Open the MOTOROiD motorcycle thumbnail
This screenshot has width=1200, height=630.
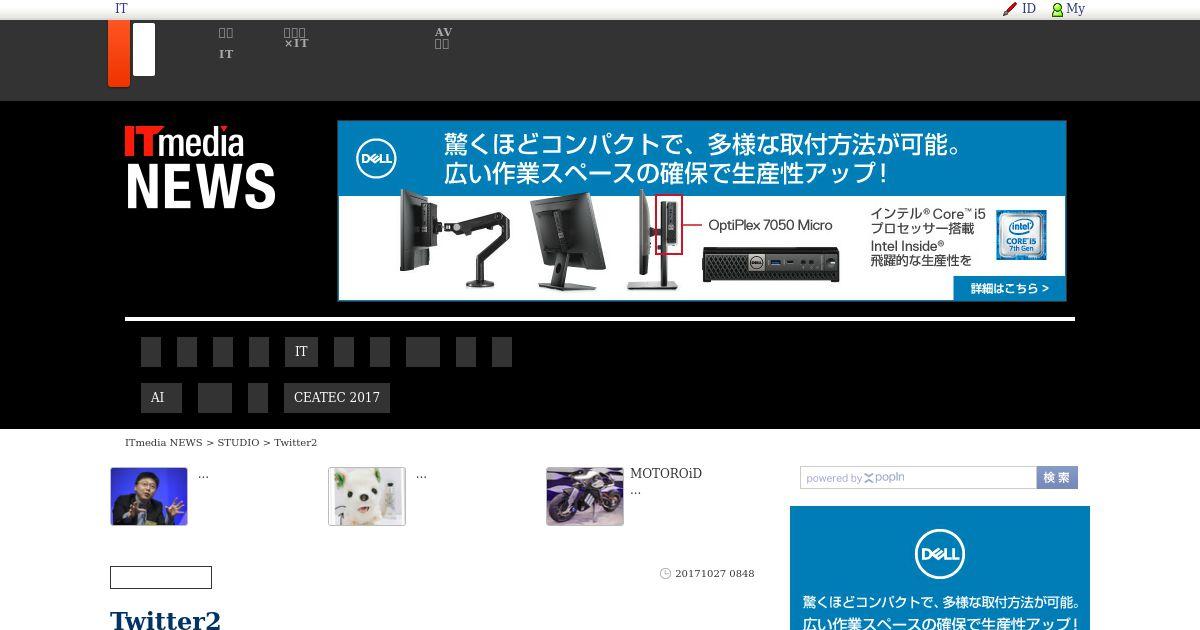[585, 496]
